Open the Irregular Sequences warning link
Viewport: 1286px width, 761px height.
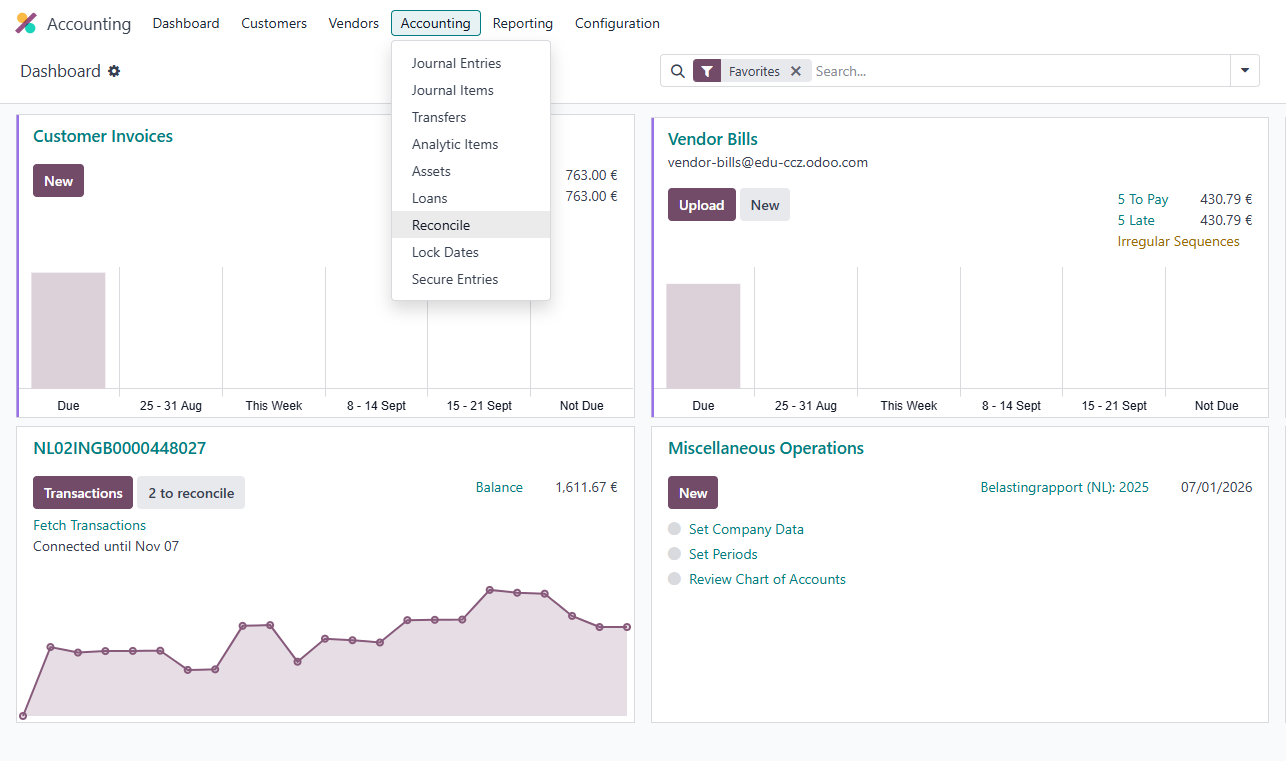(1178, 241)
